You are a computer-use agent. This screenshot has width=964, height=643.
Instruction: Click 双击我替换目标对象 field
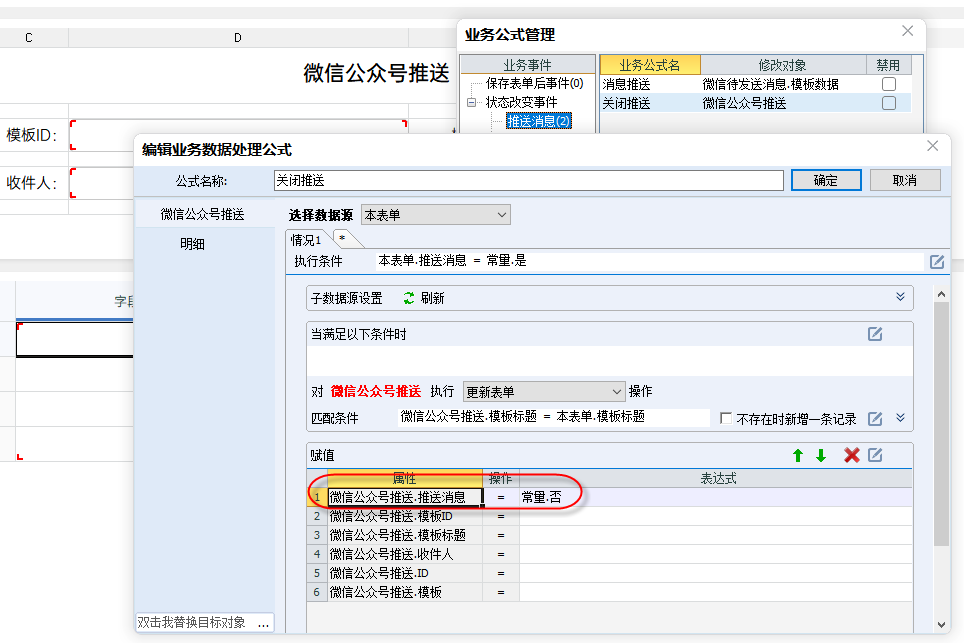(191, 623)
